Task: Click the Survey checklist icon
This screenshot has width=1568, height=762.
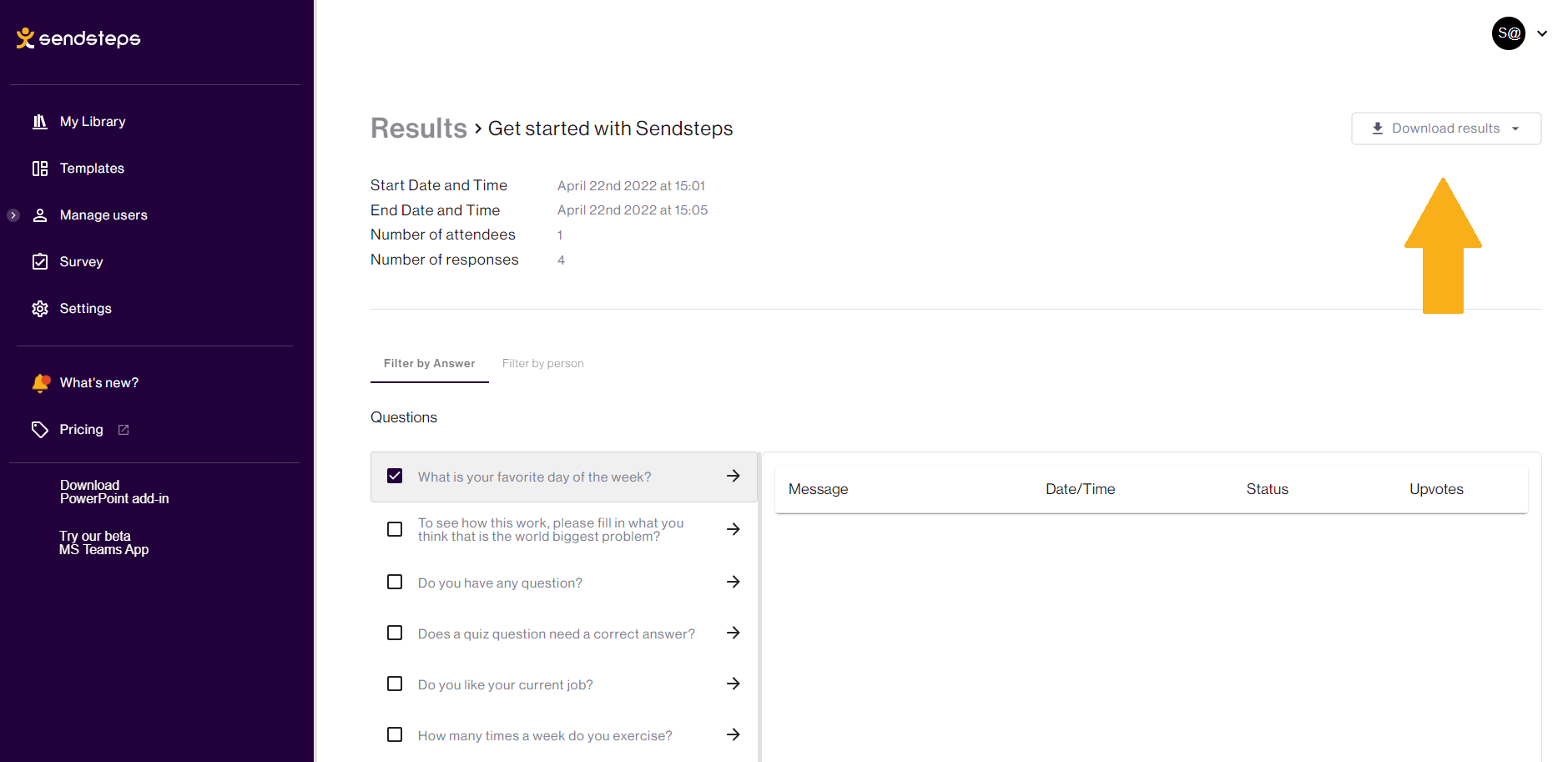Action: (x=39, y=262)
